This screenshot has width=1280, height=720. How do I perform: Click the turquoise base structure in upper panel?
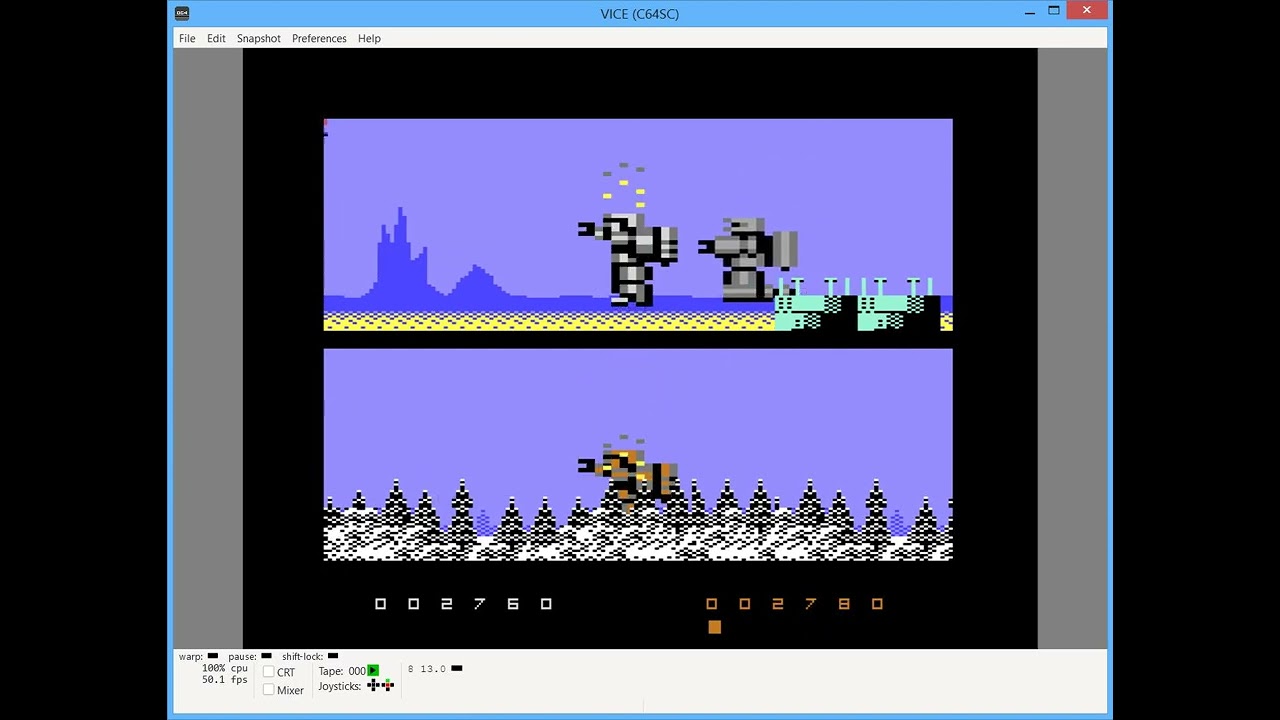[x=858, y=305]
